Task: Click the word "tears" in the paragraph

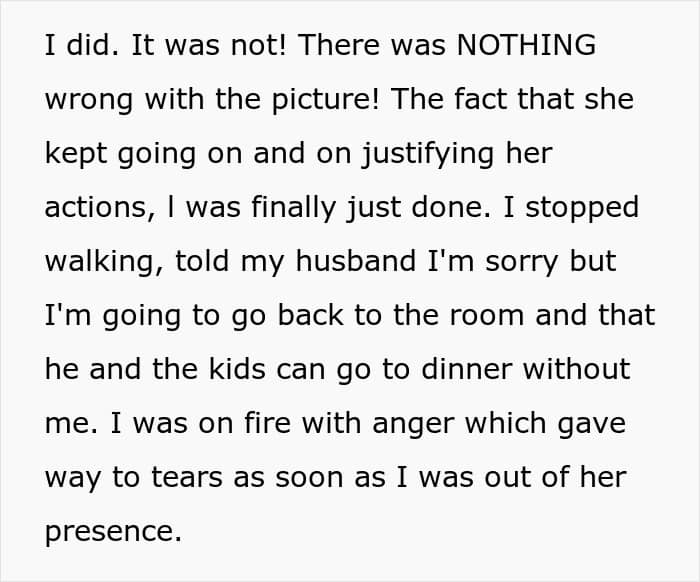Action: pyautogui.click(x=187, y=478)
